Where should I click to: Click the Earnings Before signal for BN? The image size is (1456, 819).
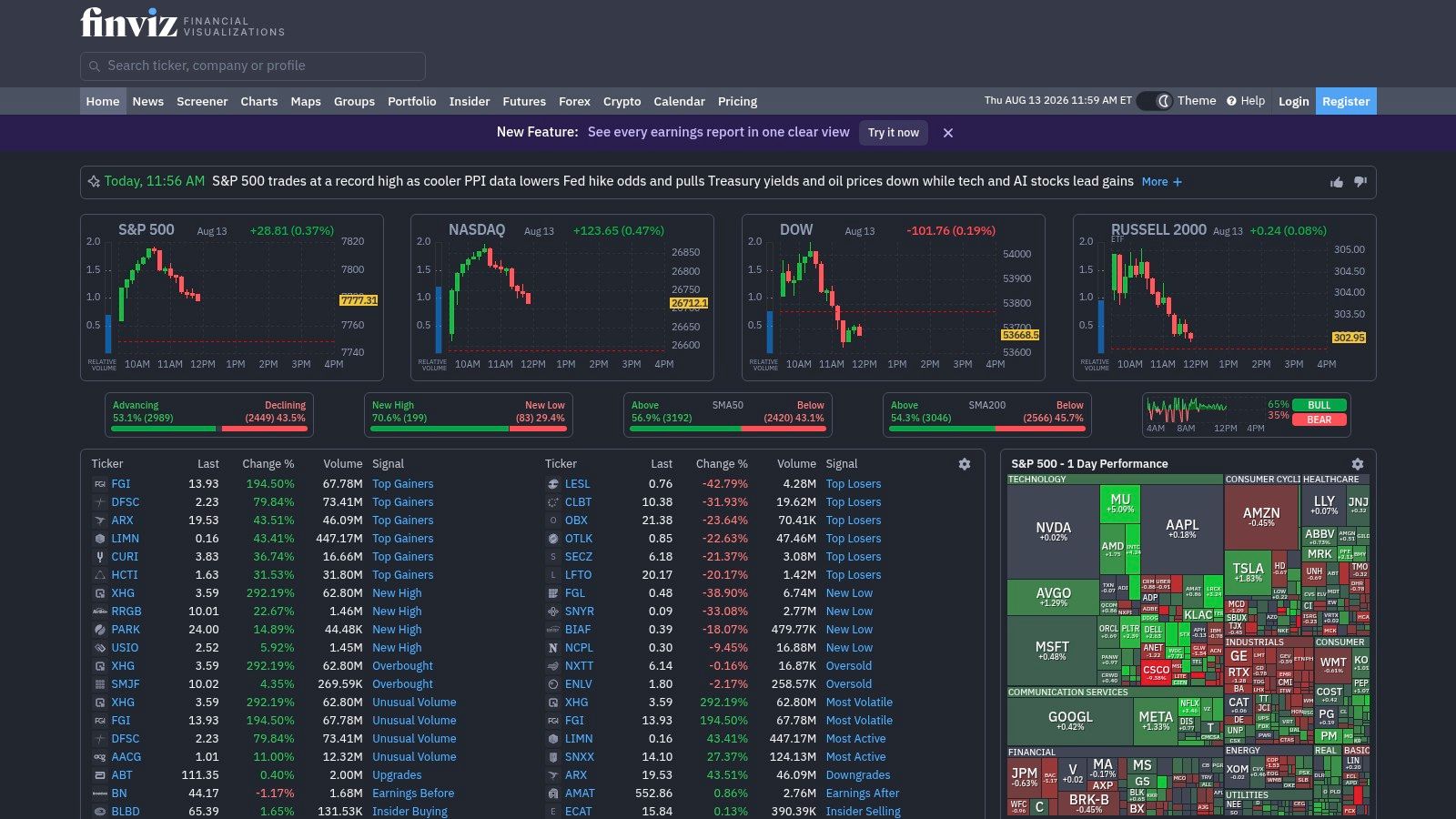tap(413, 794)
